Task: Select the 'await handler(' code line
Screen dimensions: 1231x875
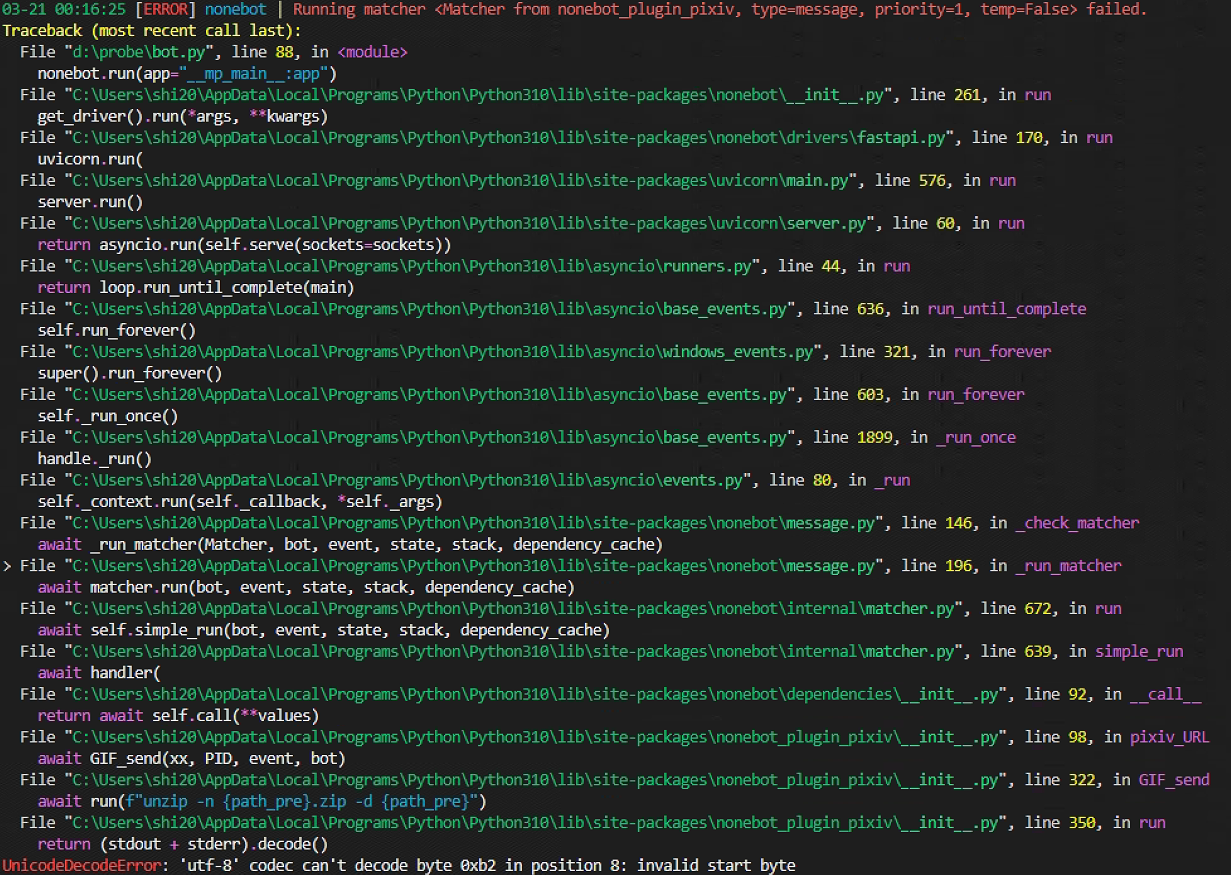Action: click(99, 673)
